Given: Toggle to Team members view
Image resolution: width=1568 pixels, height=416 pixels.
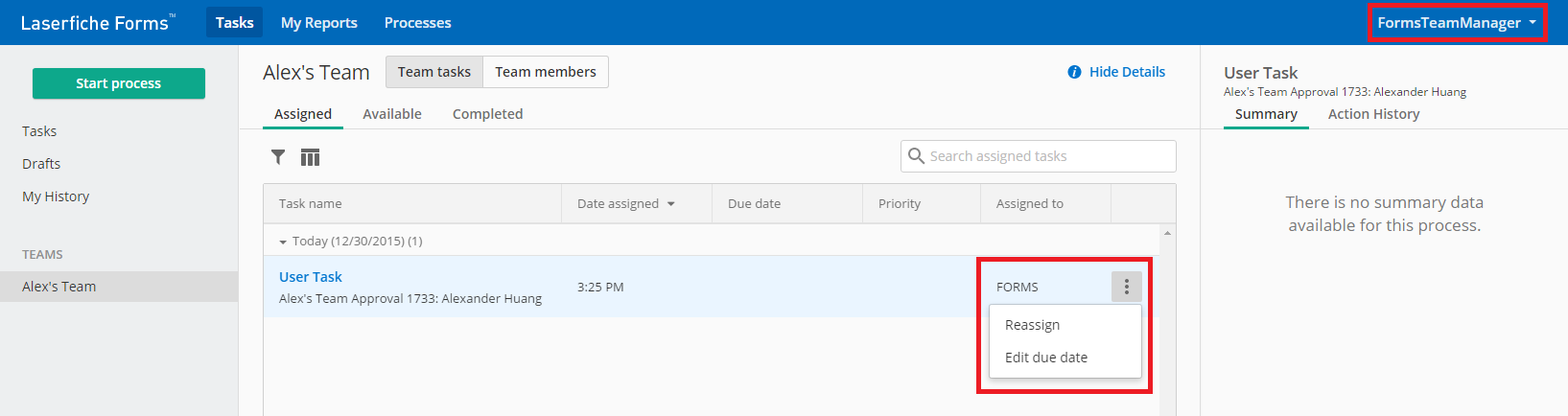Looking at the screenshot, I should 546,72.
